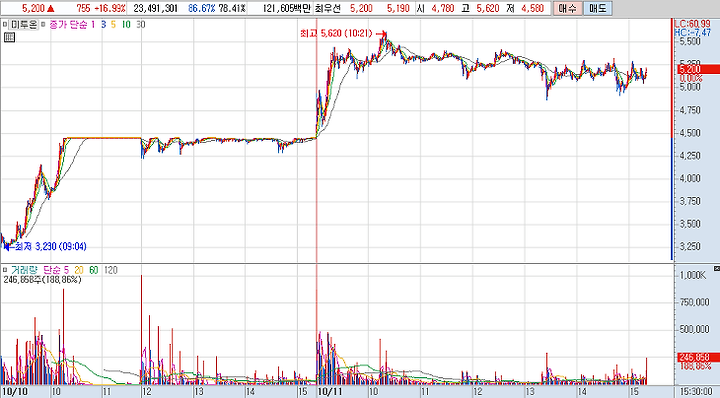The height and width of the screenshot is (398, 720).
Task: Select the green 10 moving average period
Action: [x=126, y=25]
